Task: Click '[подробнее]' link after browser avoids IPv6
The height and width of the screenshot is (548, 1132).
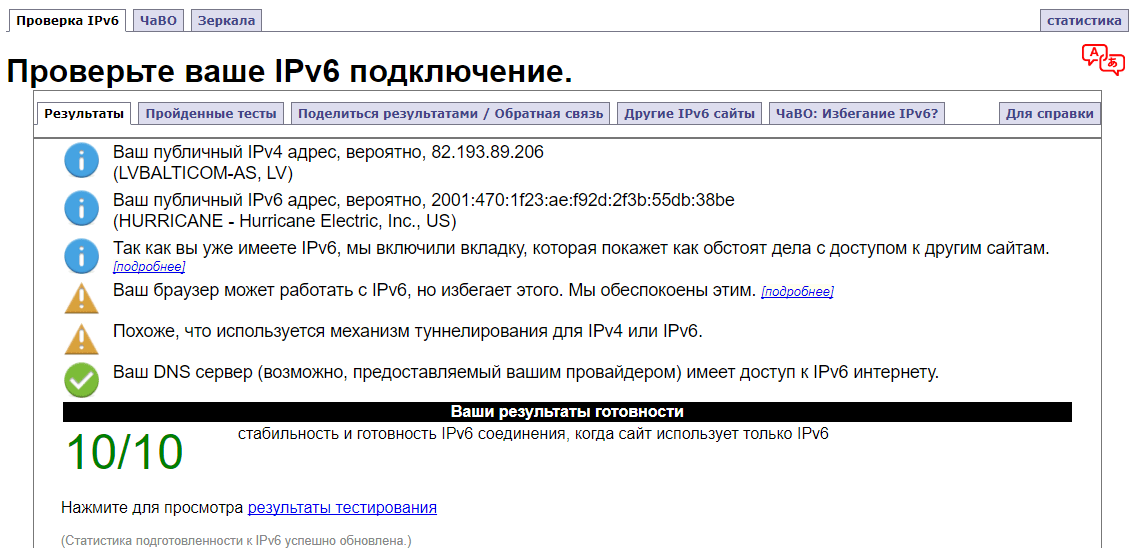Action: coord(797,292)
